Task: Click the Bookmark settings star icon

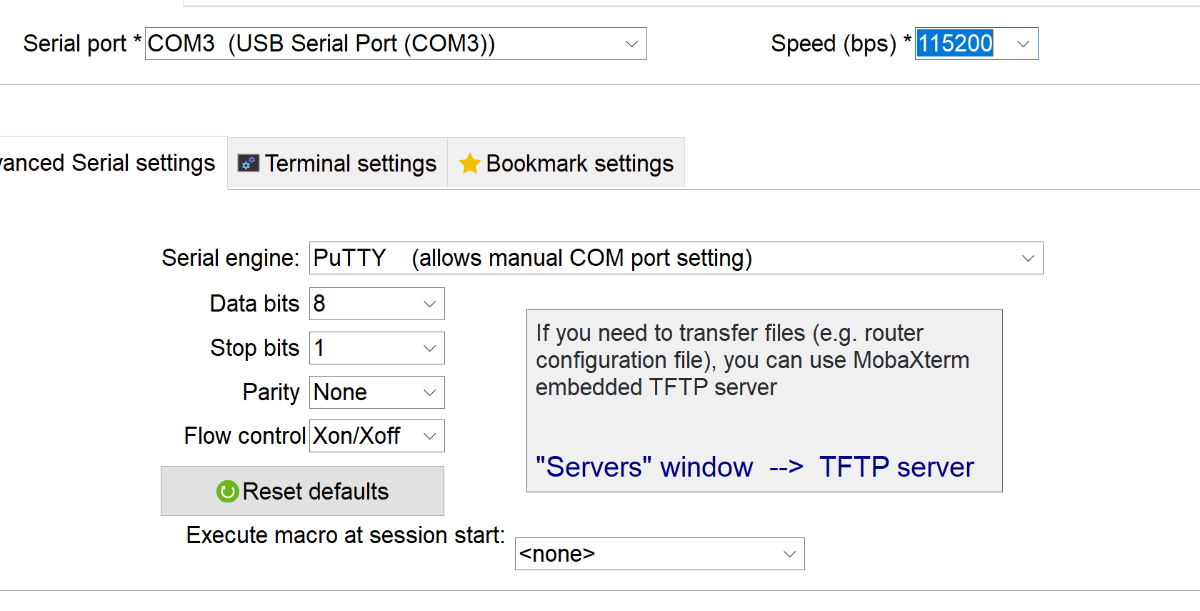Action: tap(470, 164)
